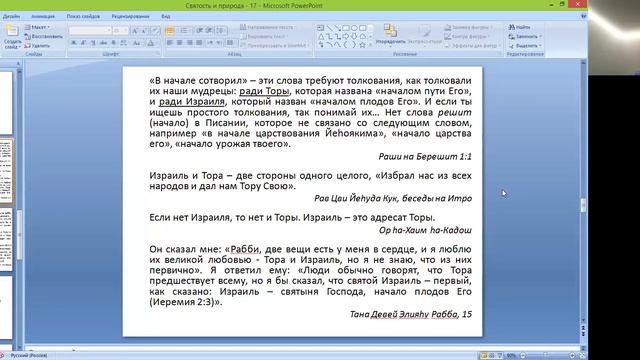Open the line spacing menu
The height and width of the screenshot is (360, 640).
(221, 31)
